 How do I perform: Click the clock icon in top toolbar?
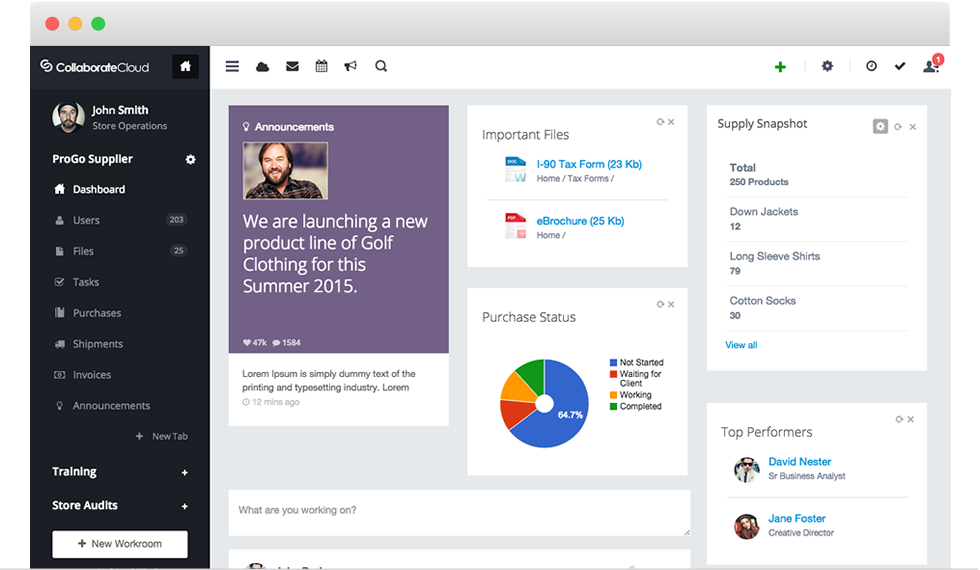(871, 66)
